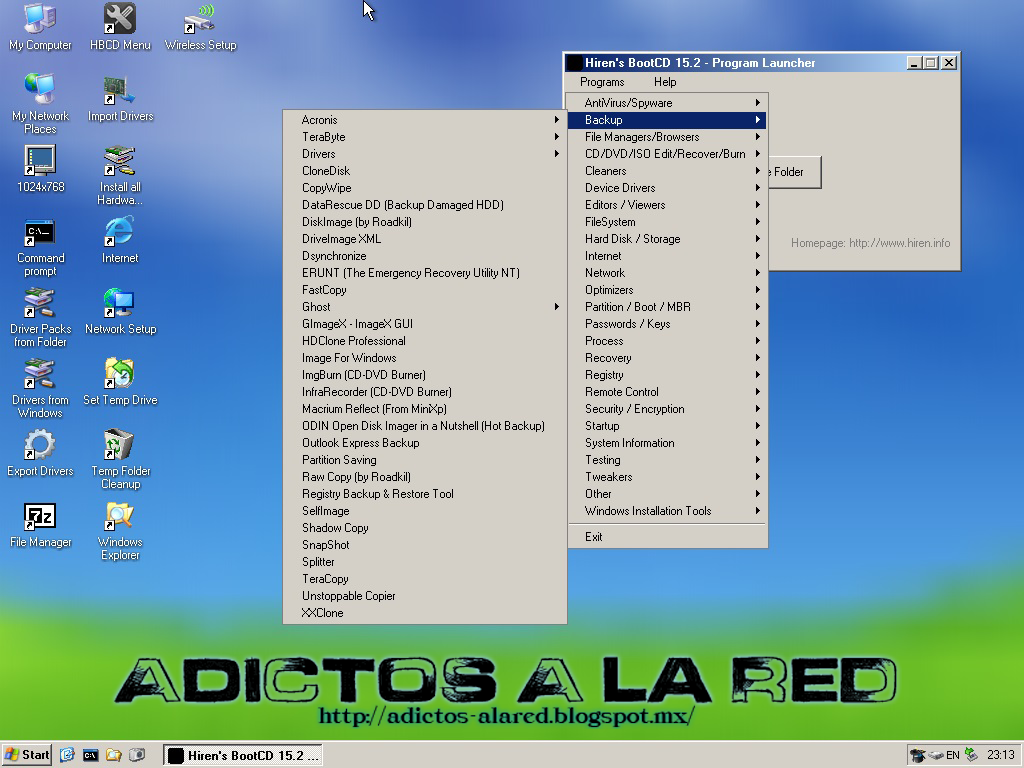Click Internet quick launch icon beside Start
Screen dimensions: 1024x768
click(67, 755)
